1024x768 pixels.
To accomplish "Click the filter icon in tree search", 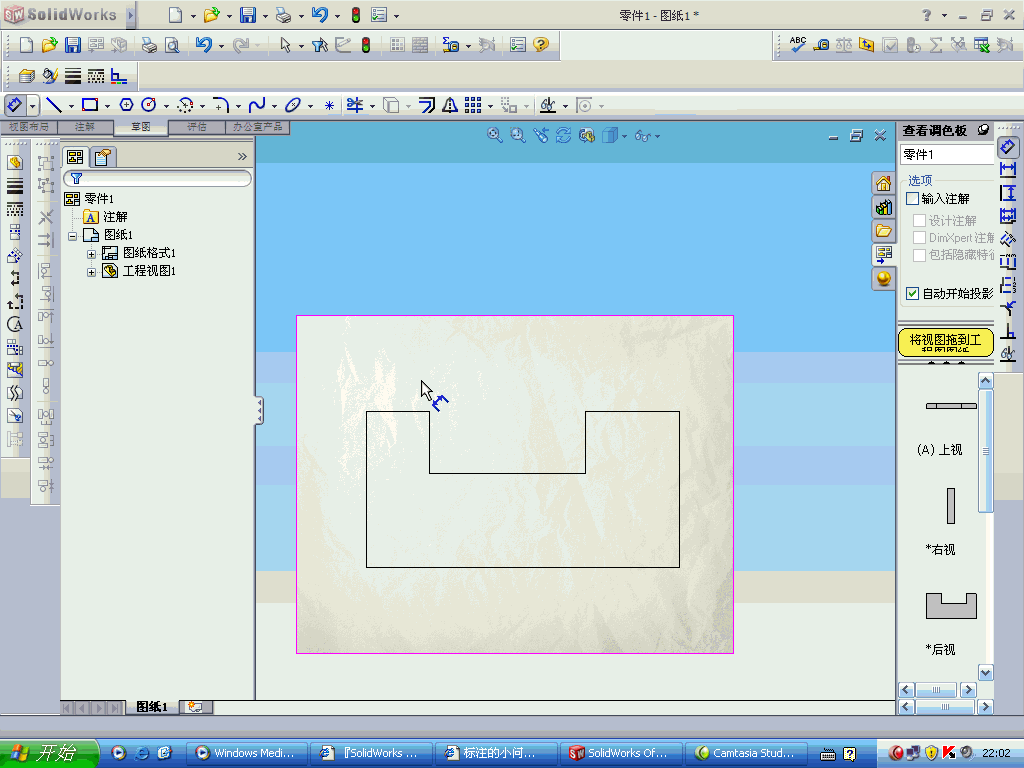I will 76,178.
